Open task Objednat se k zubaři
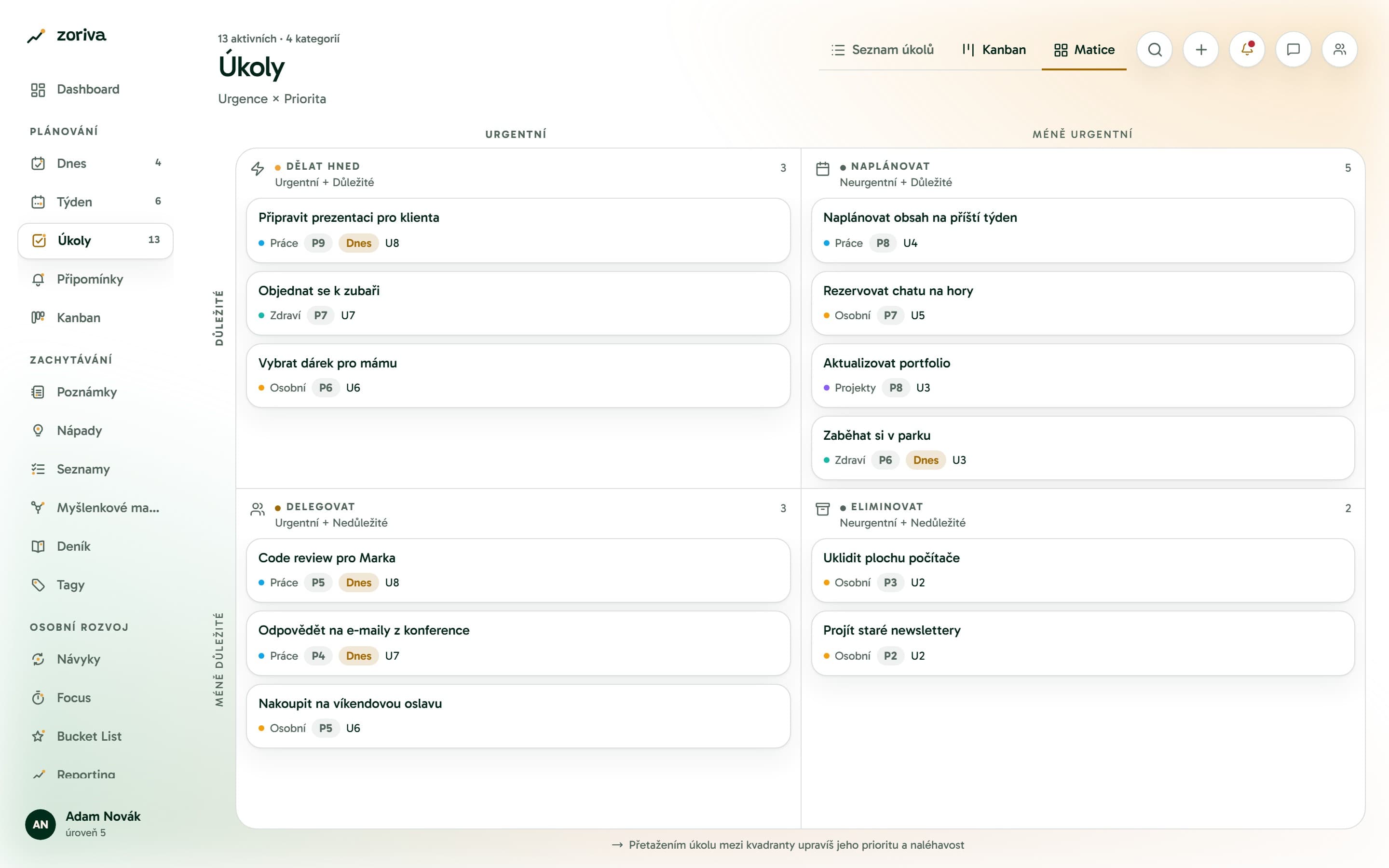The image size is (1389, 868). pyautogui.click(x=518, y=303)
